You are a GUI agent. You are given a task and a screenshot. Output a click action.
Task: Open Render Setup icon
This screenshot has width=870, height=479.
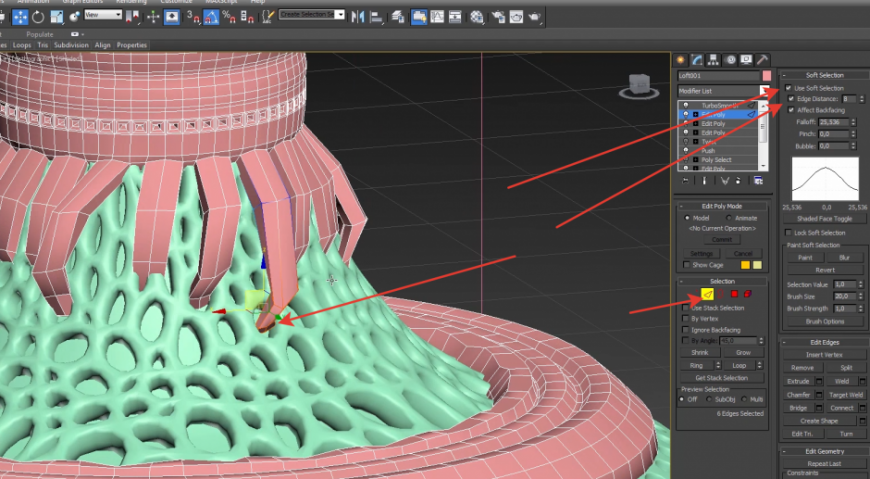[x=498, y=17]
